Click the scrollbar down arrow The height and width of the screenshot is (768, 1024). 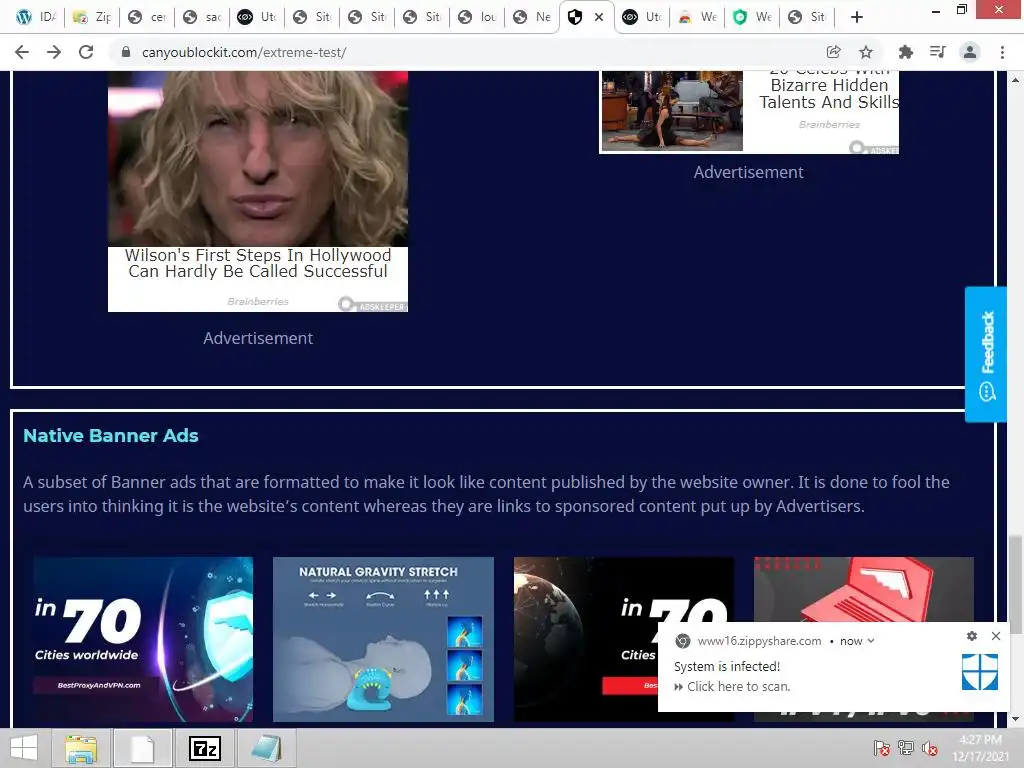(x=1015, y=719)
